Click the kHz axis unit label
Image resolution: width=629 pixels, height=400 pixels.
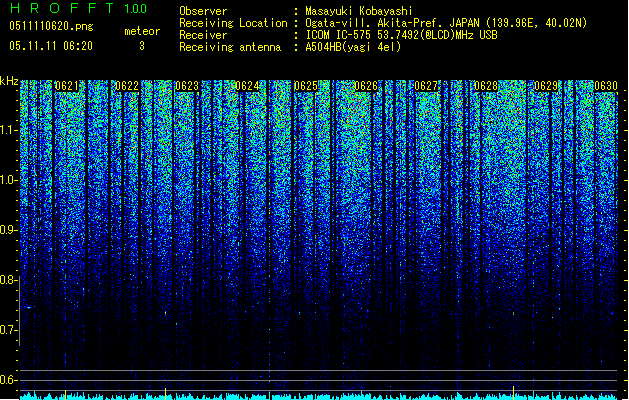click(9, 81)
